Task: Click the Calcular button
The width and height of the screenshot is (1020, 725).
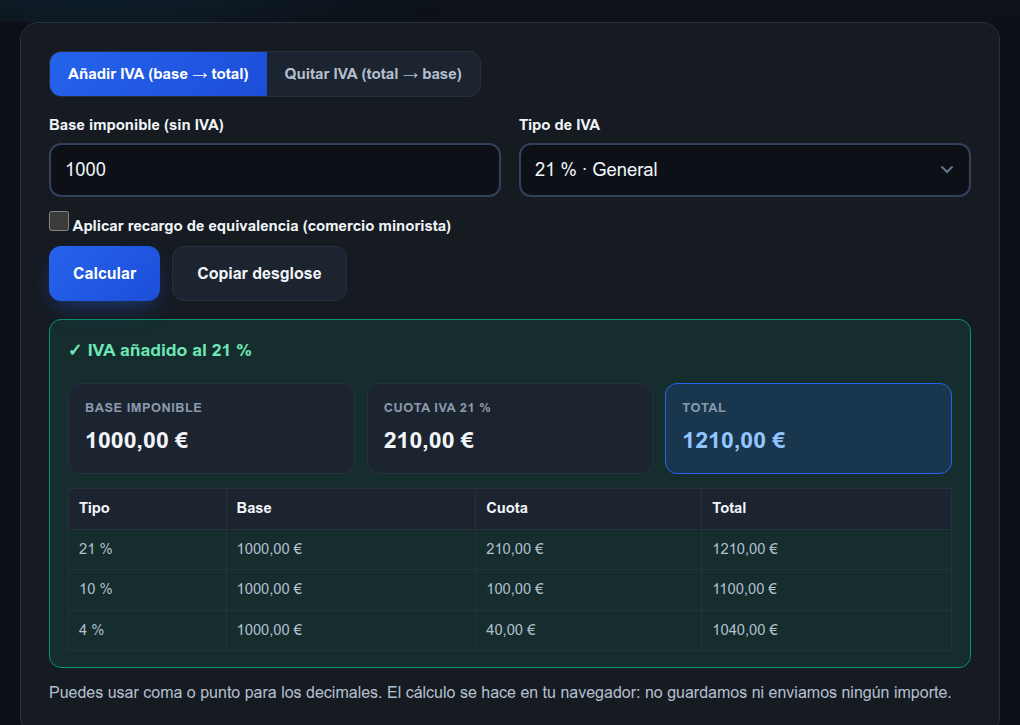Action: (104, 273)
